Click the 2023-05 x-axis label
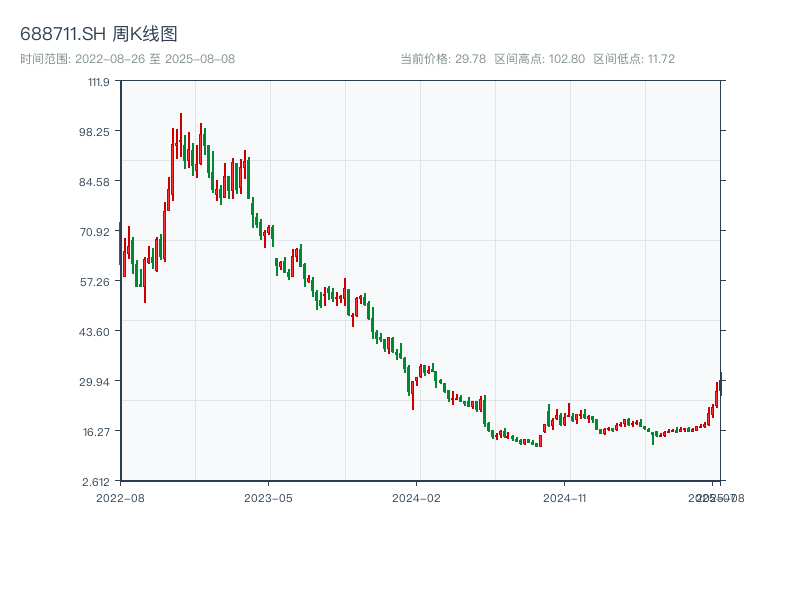This screenshot has height=600, width=800. 268,496
